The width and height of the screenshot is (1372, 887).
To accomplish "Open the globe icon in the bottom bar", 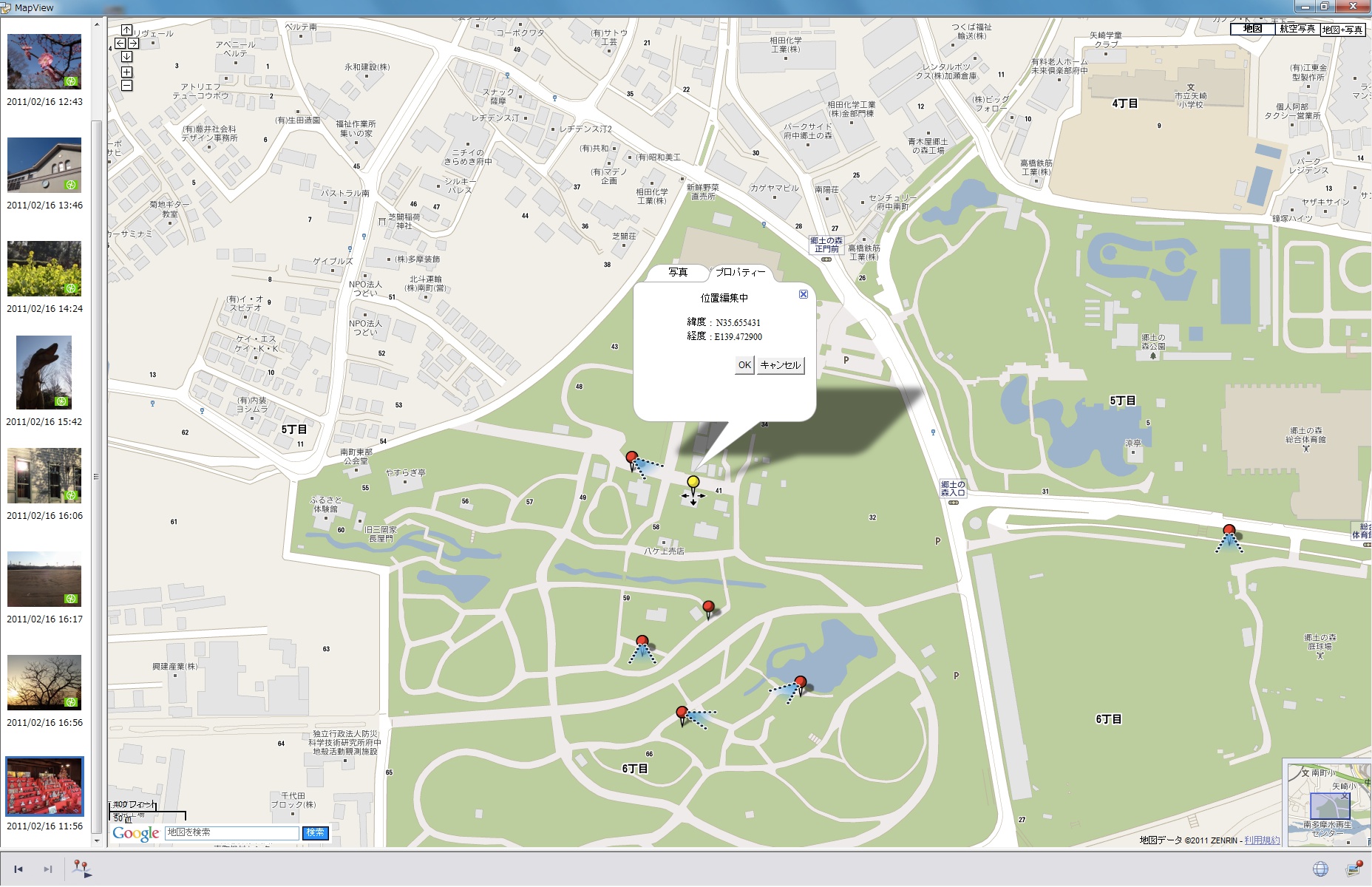I will tap(1320, 869).
